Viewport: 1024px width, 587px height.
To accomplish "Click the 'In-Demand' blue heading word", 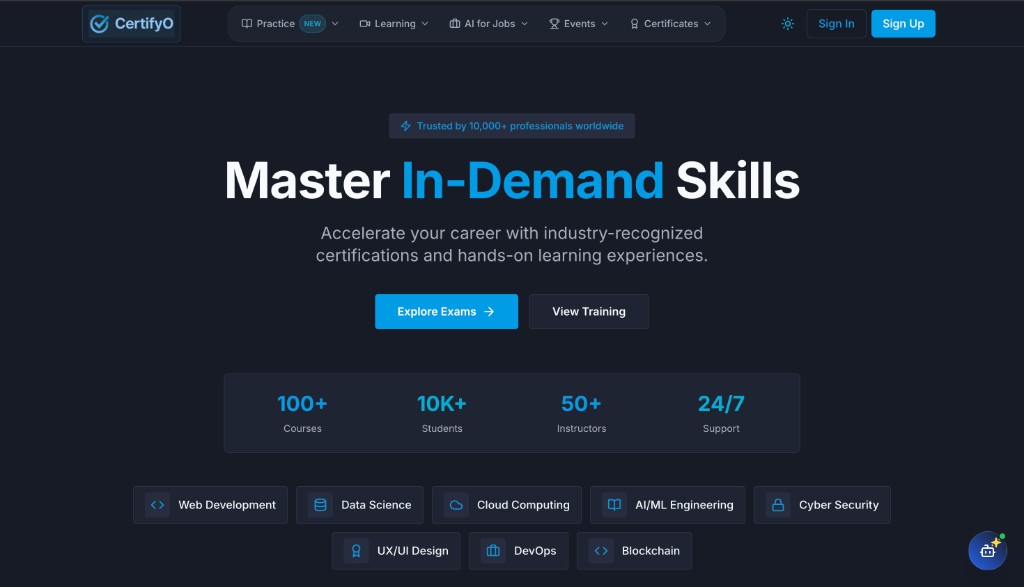I will pos(532,180).
